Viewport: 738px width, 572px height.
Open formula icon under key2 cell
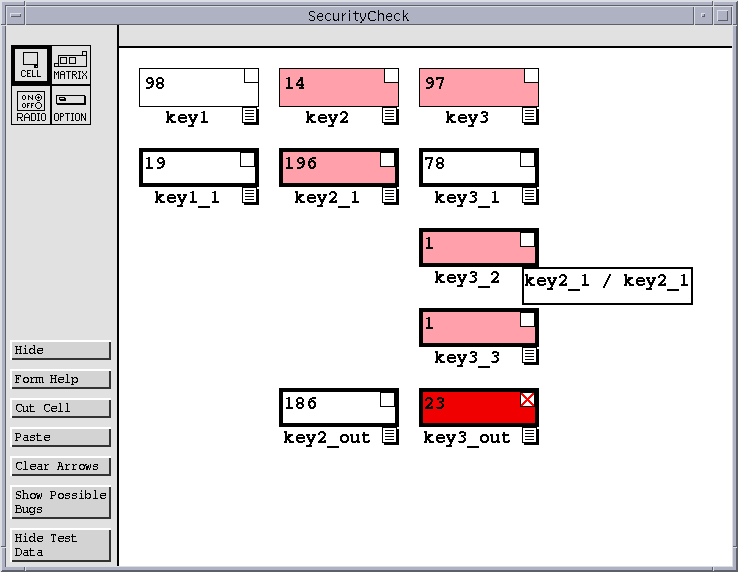(390, 116)
